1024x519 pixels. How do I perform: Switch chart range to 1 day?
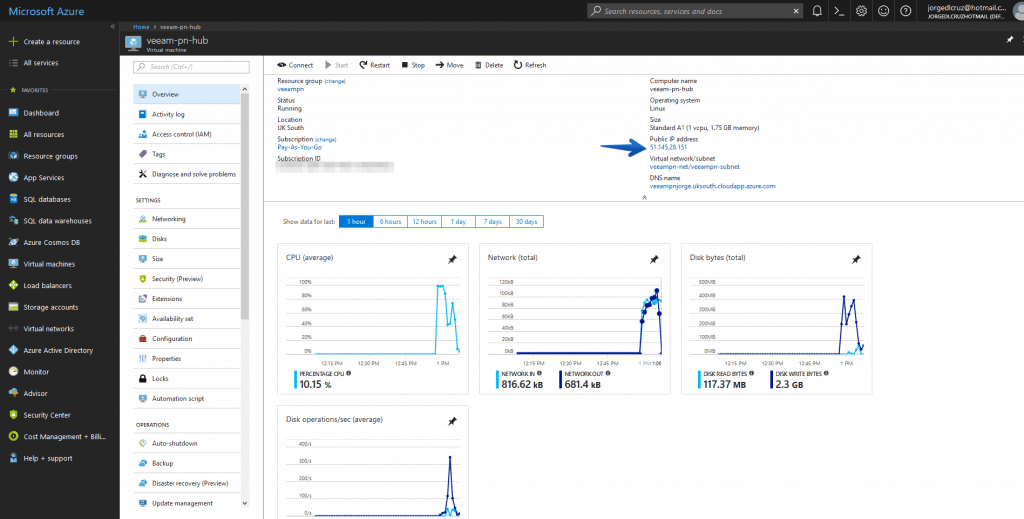pos(458,221)
